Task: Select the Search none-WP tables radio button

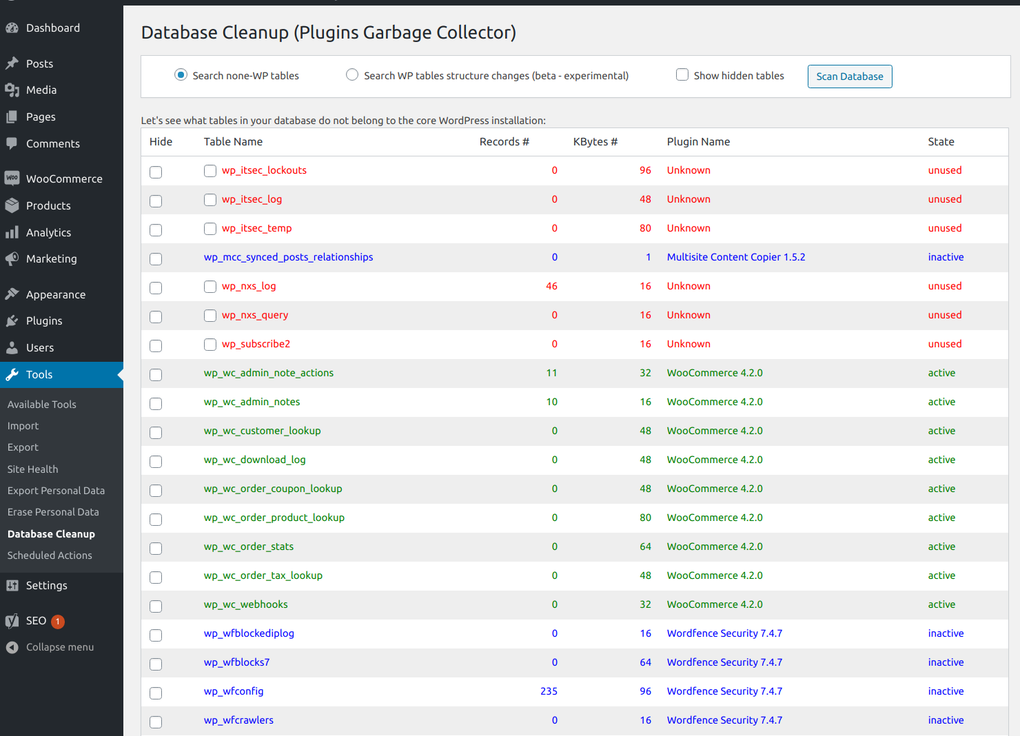Action: [x=180, y=75]
